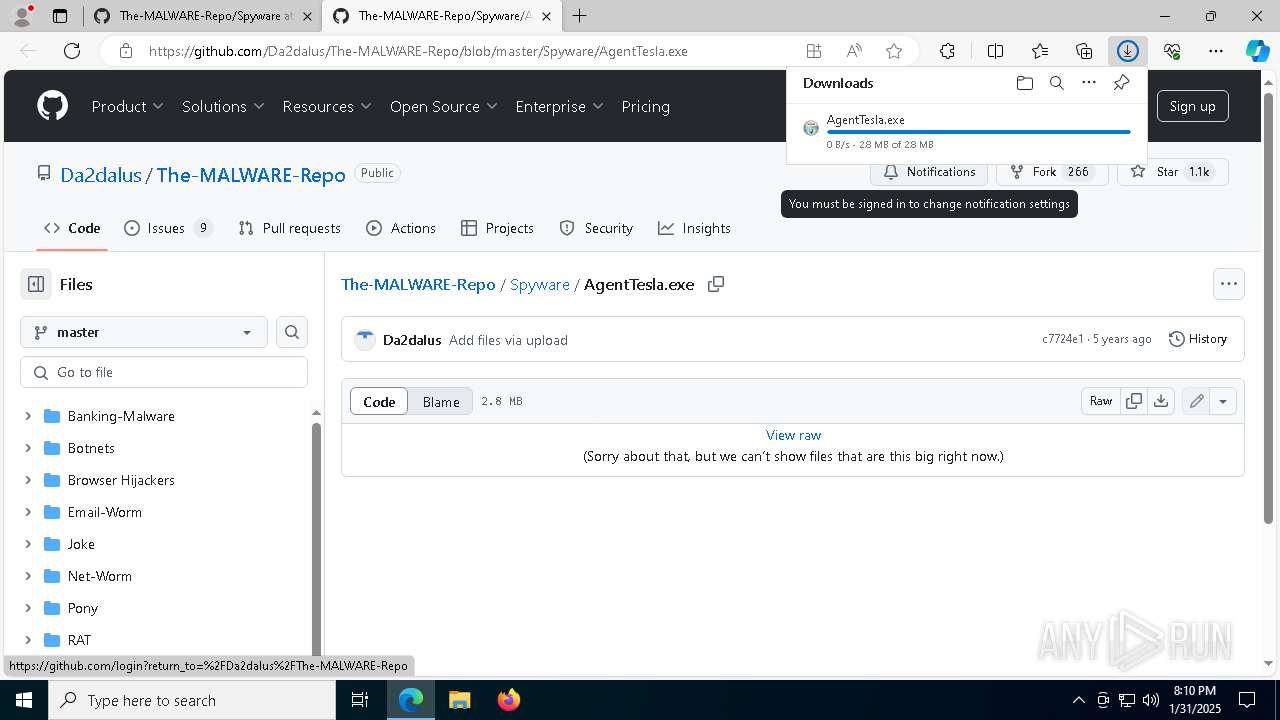Viewport: 1280px width, 720px height.
Task: Expand the Enterprise menu
Action: (560, 106)
